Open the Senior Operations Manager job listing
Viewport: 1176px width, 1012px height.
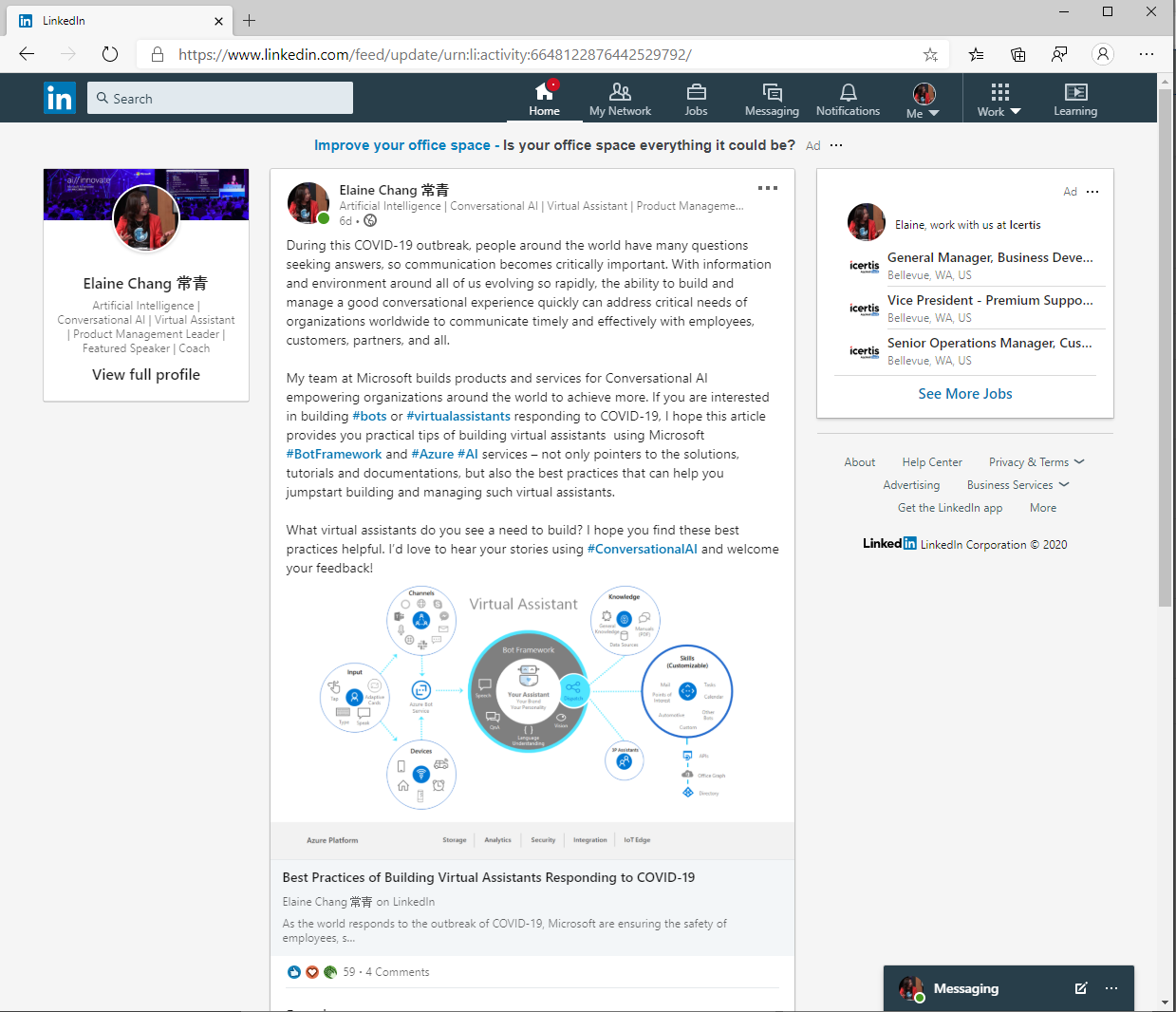coord(990,343)
